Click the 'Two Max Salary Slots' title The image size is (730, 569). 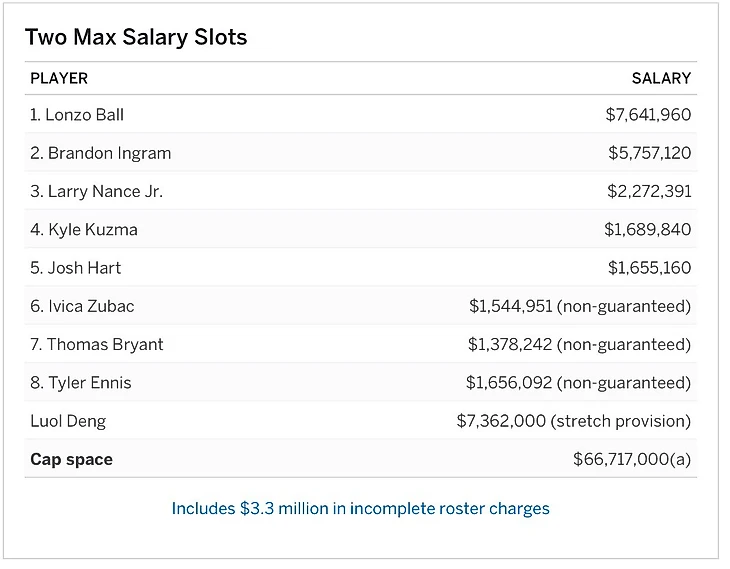tap(136, 38)
